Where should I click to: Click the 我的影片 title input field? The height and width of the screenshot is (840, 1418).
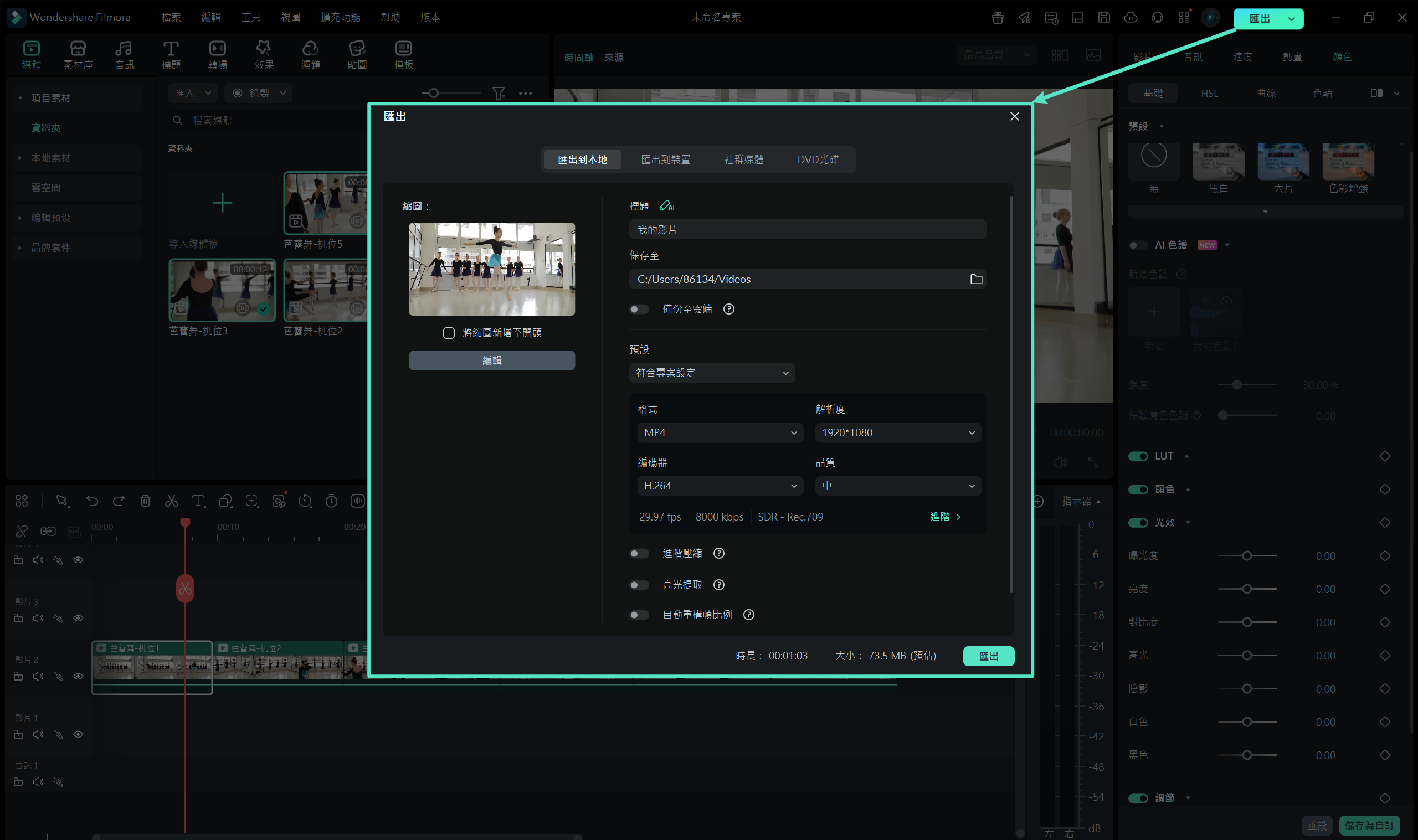[x=806, y=230]
